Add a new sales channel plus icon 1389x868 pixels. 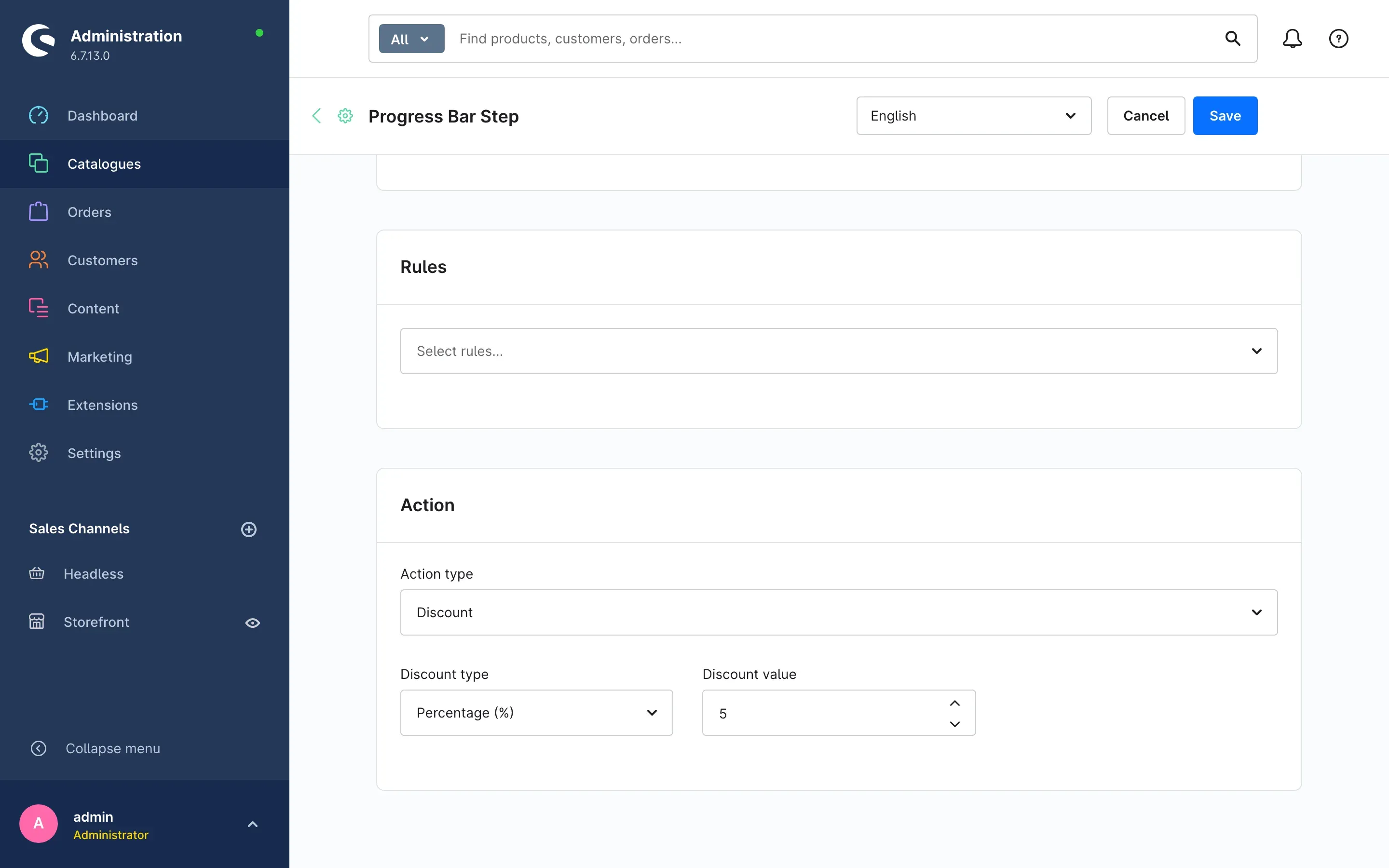248,529
